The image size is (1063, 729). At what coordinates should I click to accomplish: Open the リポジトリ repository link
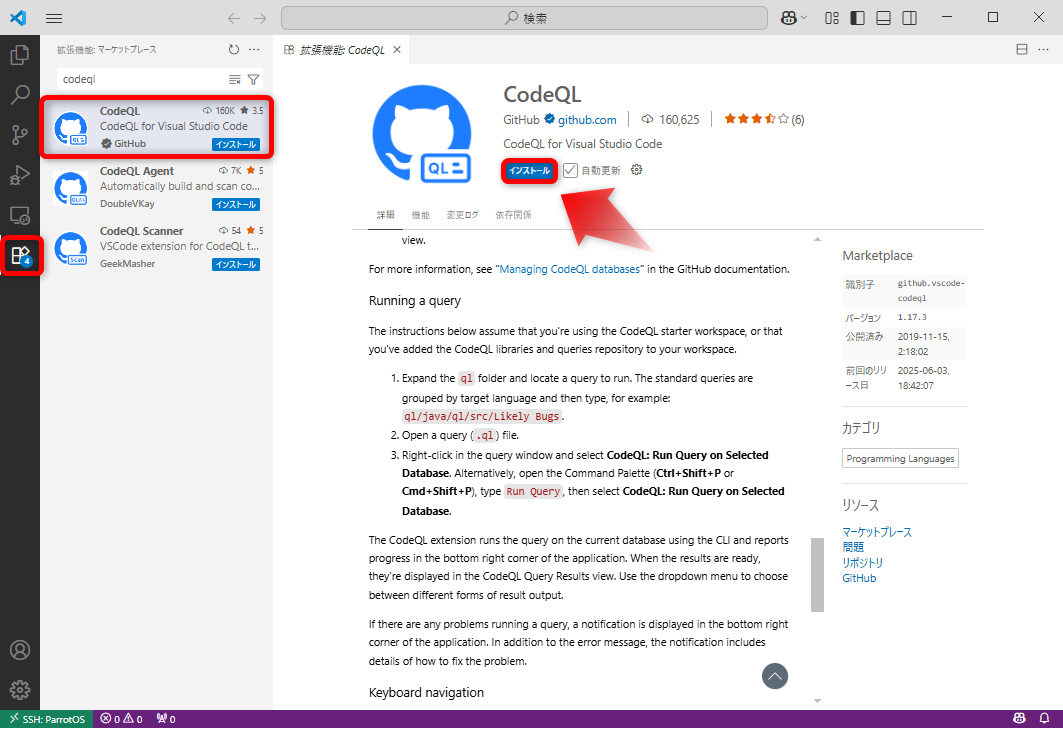point(862,563)
